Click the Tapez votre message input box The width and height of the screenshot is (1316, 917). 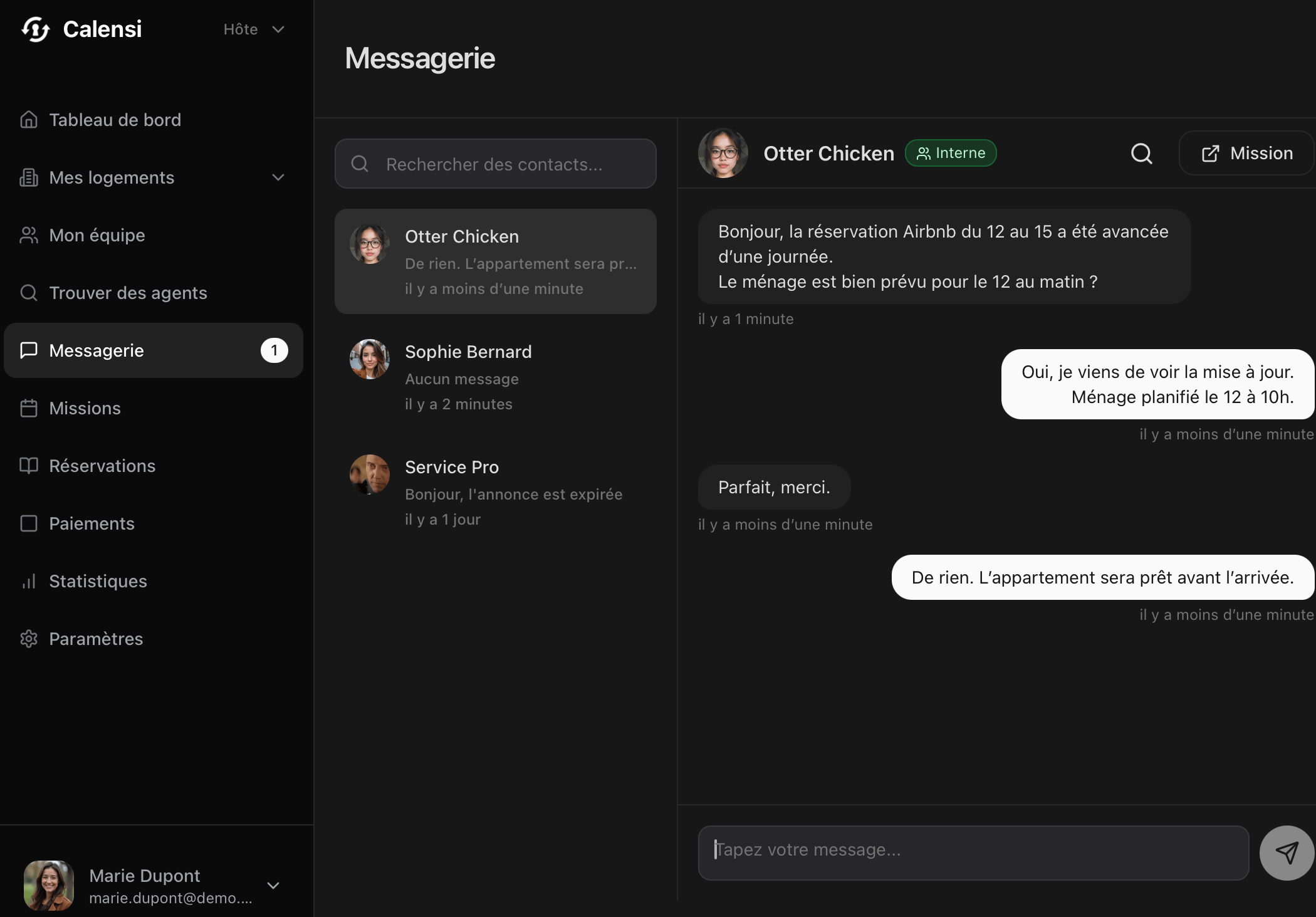(x=973, y=852)
